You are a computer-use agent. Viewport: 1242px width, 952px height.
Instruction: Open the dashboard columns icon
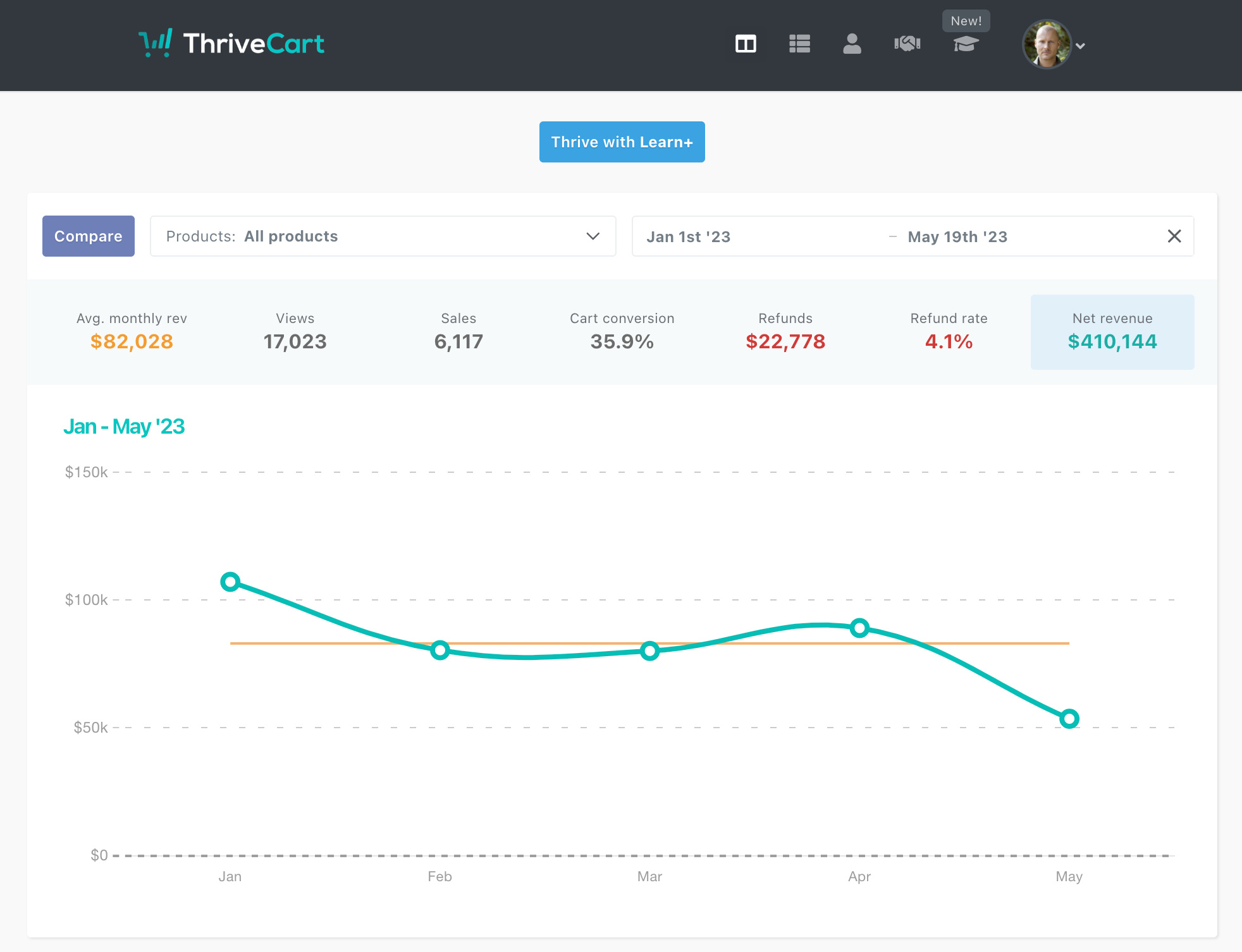pyautogui.click(x=746, y=44)
